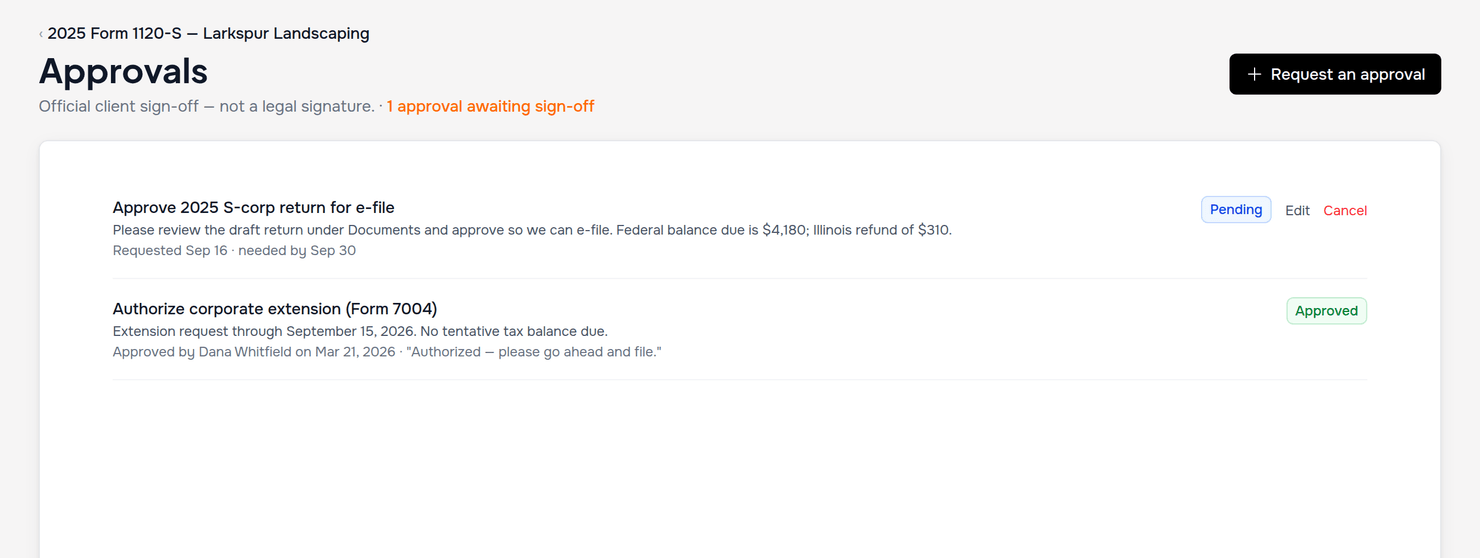Click the blue Pending status badge
The width and height of the screenshot is (1480, 558).
(1236, 209)
